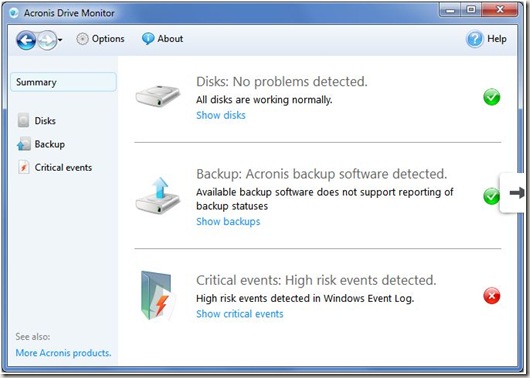The image size is (530, 378).
Task: Click the Help question mark icon
Action: click(x=475, y=39)
